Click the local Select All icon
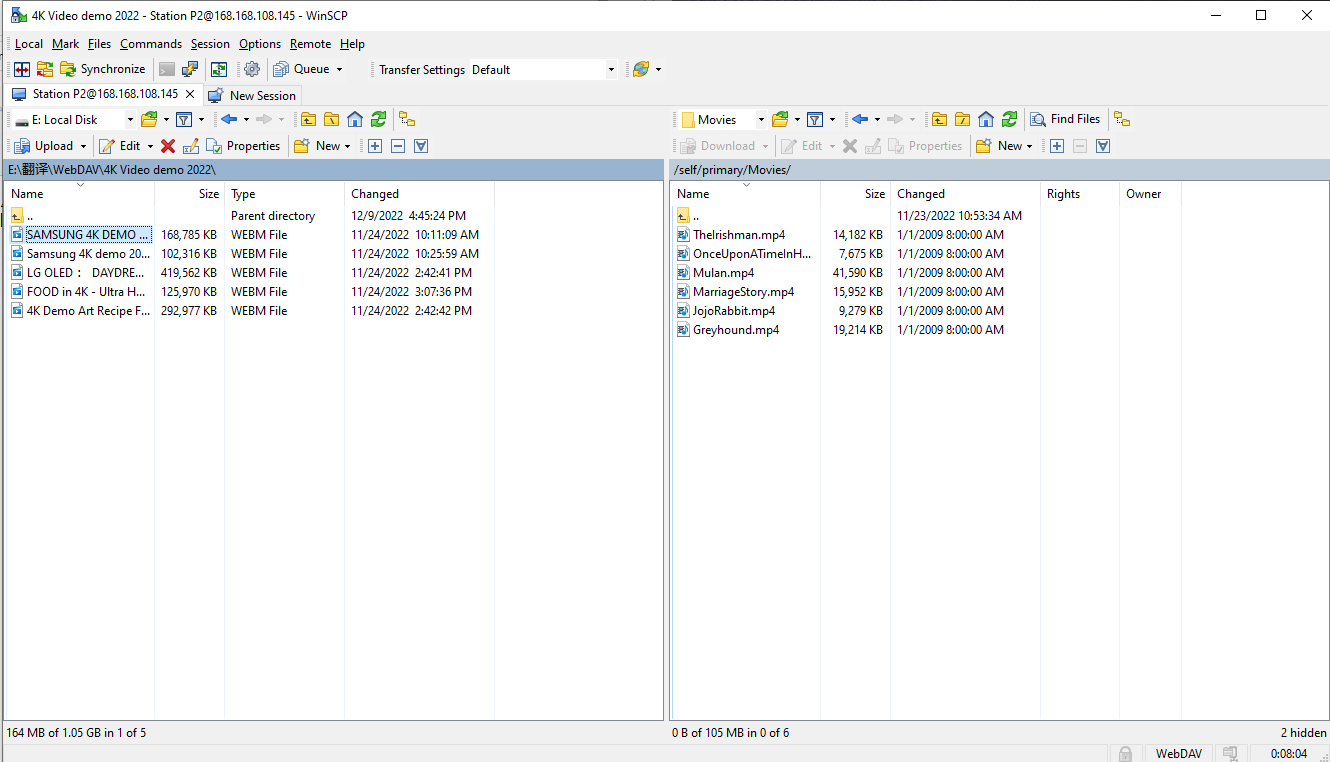The width and height of the screenshot is (1330, 762). 421,146
